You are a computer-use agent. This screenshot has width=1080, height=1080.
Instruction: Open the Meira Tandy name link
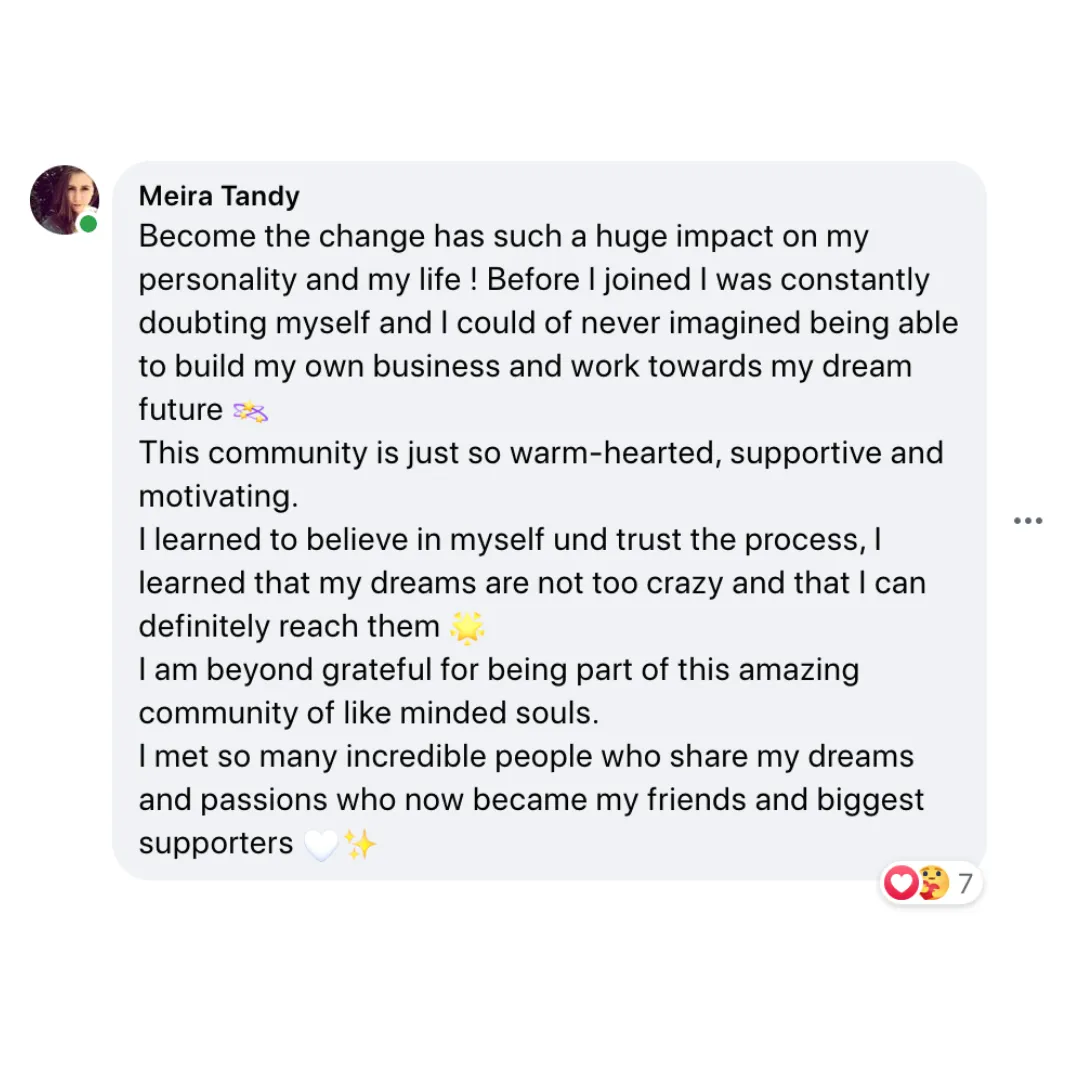pos(219,196)
